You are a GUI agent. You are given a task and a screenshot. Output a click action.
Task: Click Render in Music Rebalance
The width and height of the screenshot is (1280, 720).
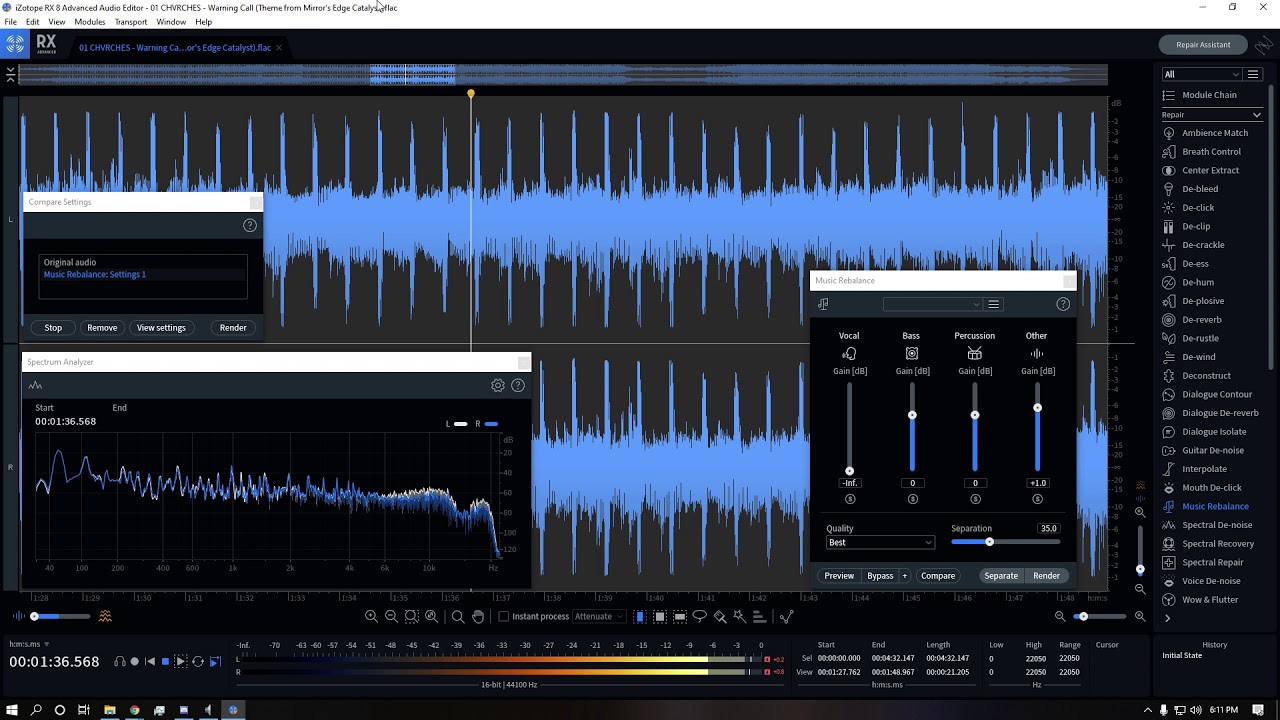pos(1046,576)
